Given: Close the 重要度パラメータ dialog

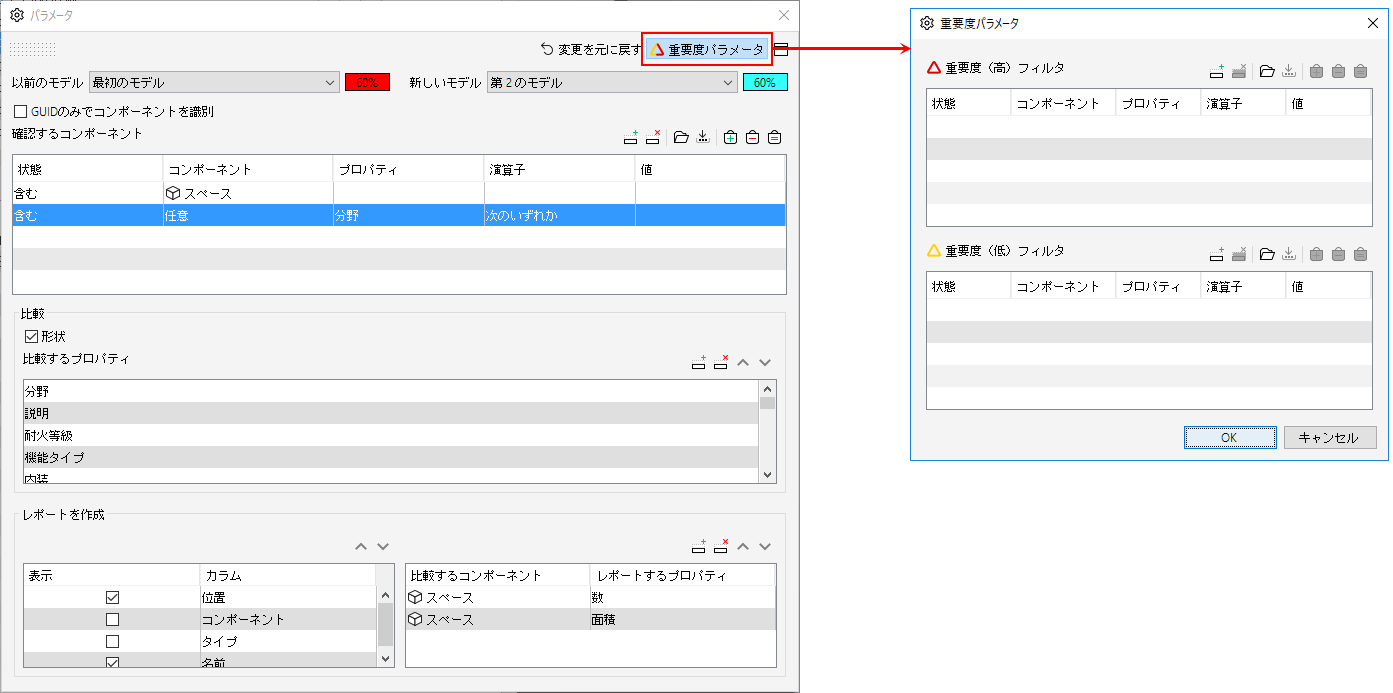Looking at the screenshot, I should [1372, 23].
